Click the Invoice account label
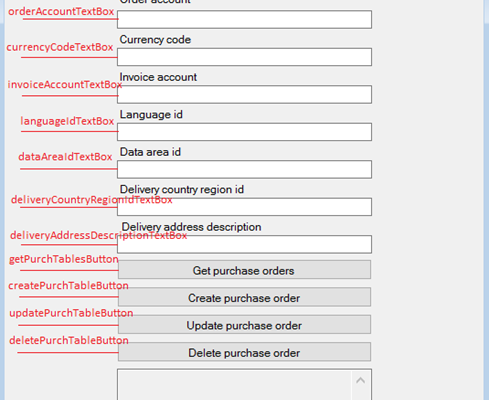Screen dimensions: 489x400 point(158,77)
